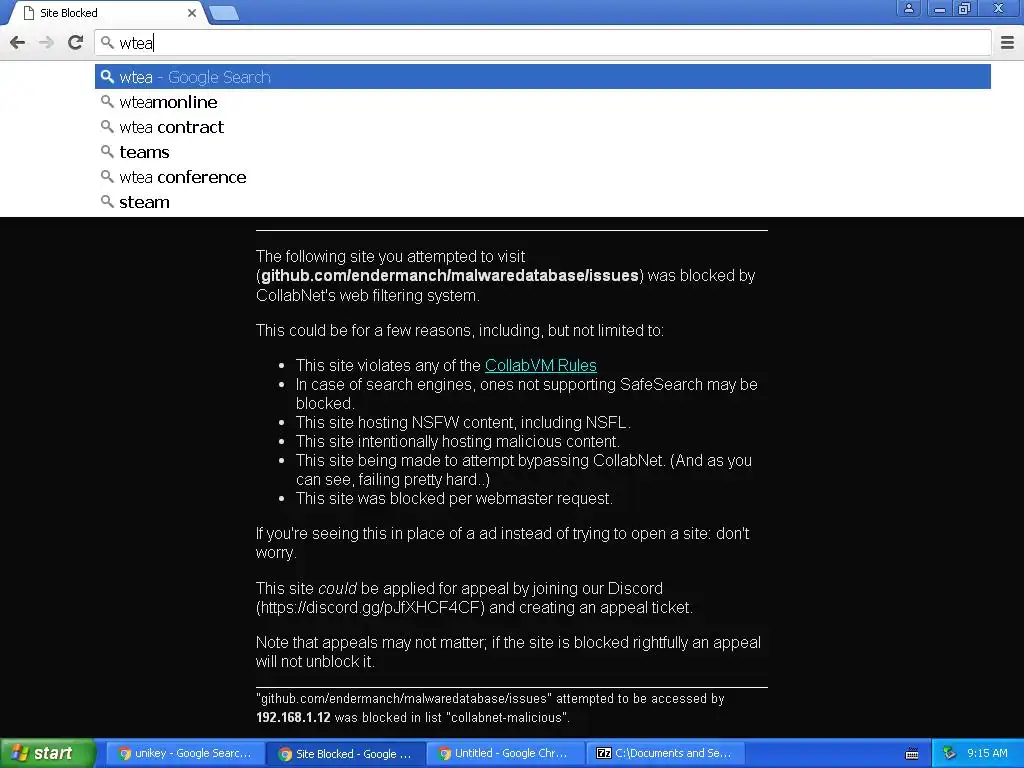
Task: Click the magnifier icon in the address bar
Action: click(x=107, y=43)
